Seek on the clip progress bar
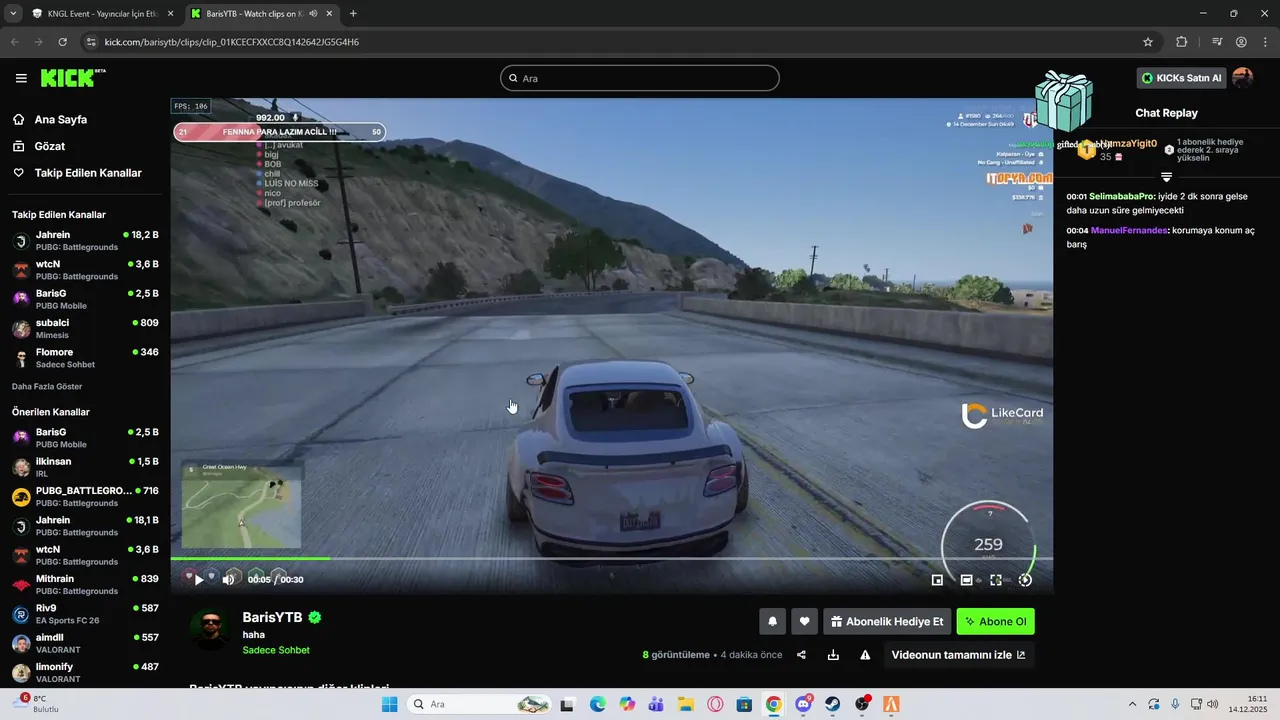The image size is (1280, 720). click(611, 558)
